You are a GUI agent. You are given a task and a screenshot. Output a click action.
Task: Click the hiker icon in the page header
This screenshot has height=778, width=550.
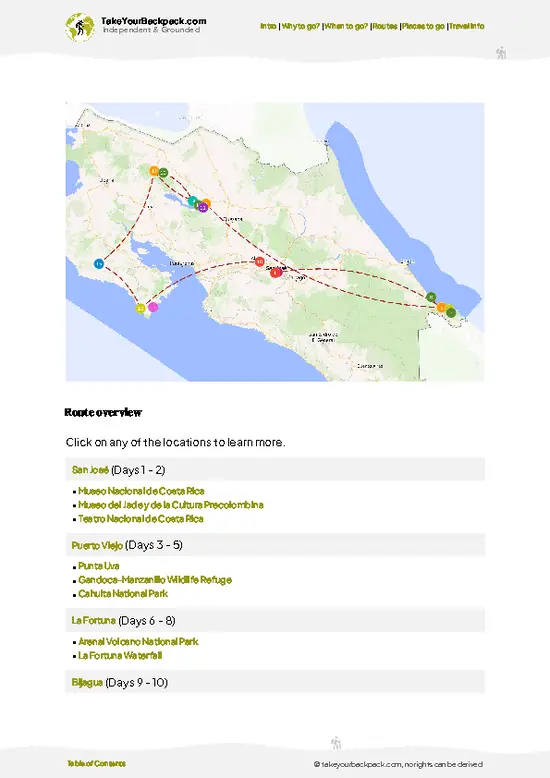pos(501,53)
